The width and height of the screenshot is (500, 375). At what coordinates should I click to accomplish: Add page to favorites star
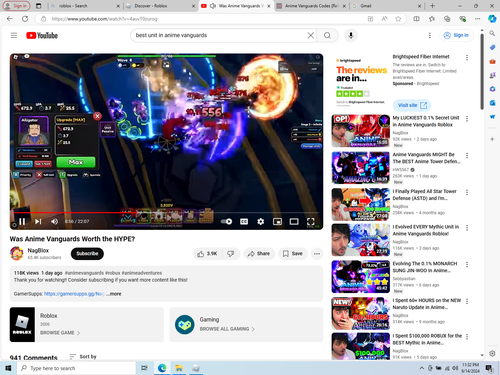tap(398, 19)
